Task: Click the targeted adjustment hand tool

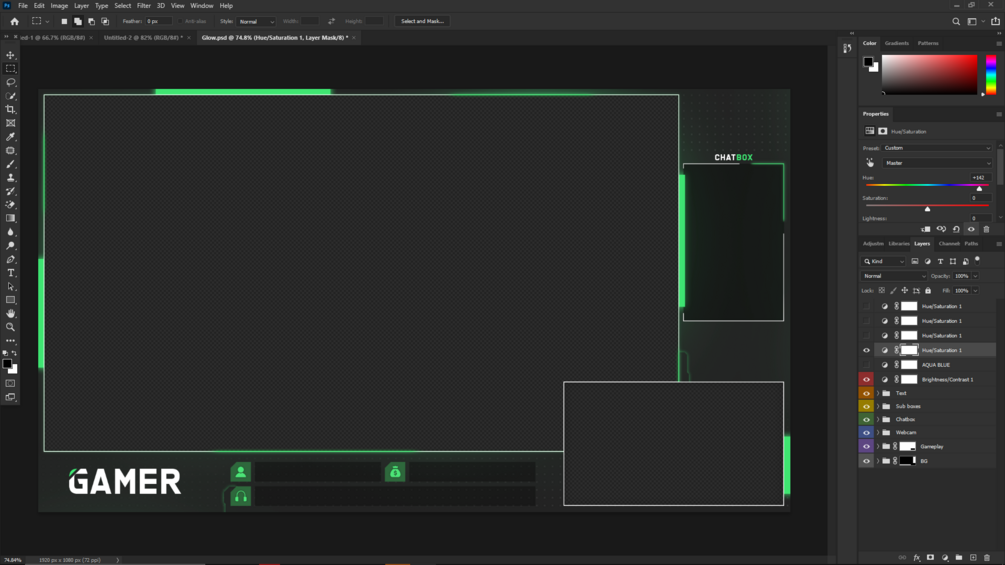Action: (870, 163)
